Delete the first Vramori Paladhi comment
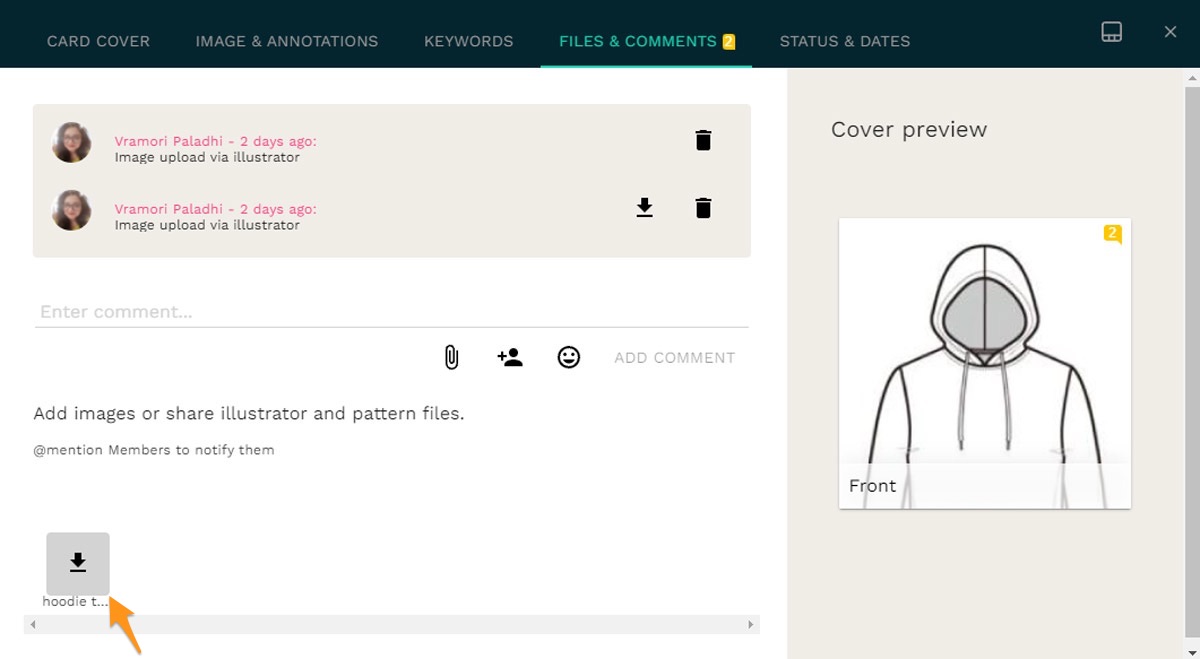This screenshot has width=1200, height=659. coord(703,140)
